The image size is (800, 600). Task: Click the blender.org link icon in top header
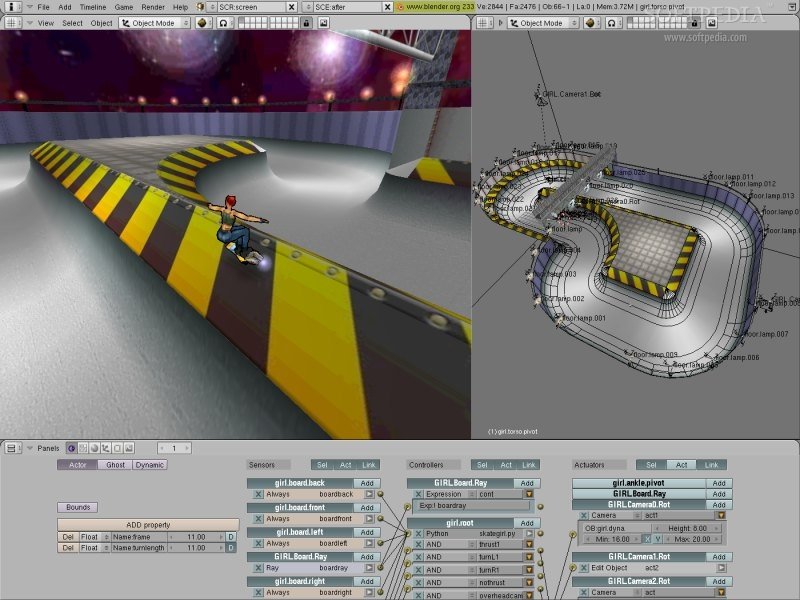tap(400, 7)
